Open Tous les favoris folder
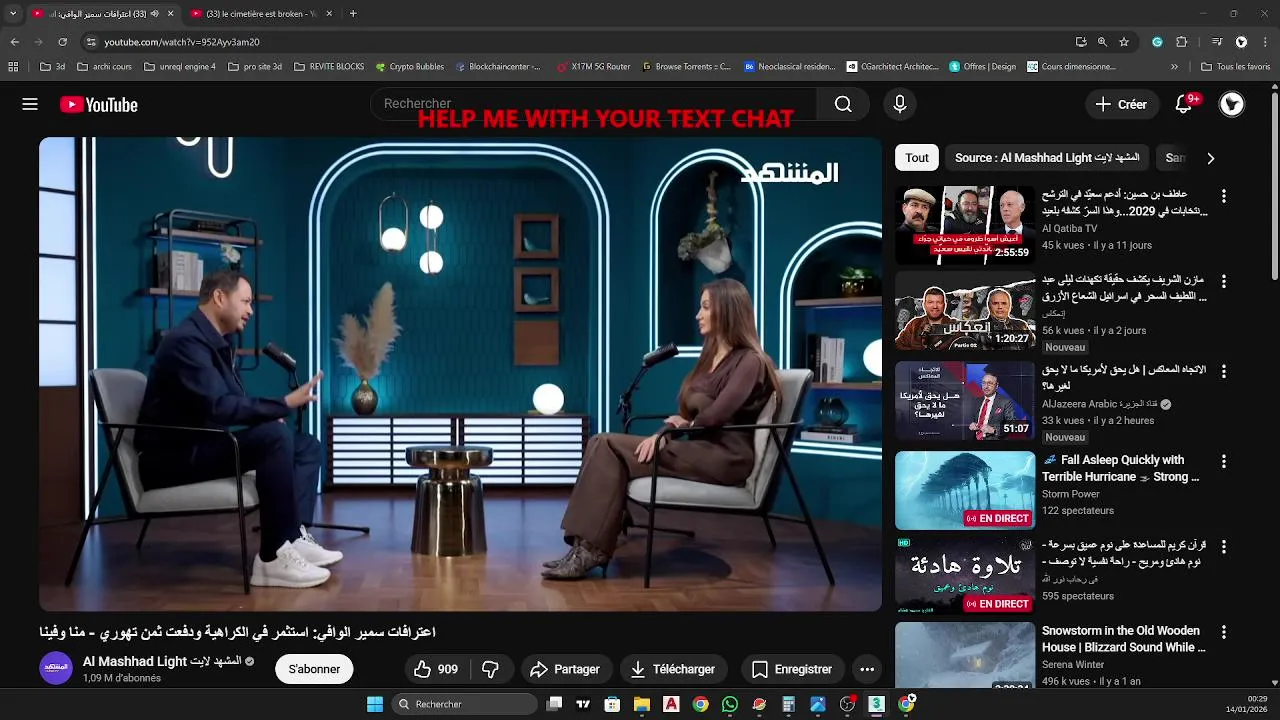 1236,67
